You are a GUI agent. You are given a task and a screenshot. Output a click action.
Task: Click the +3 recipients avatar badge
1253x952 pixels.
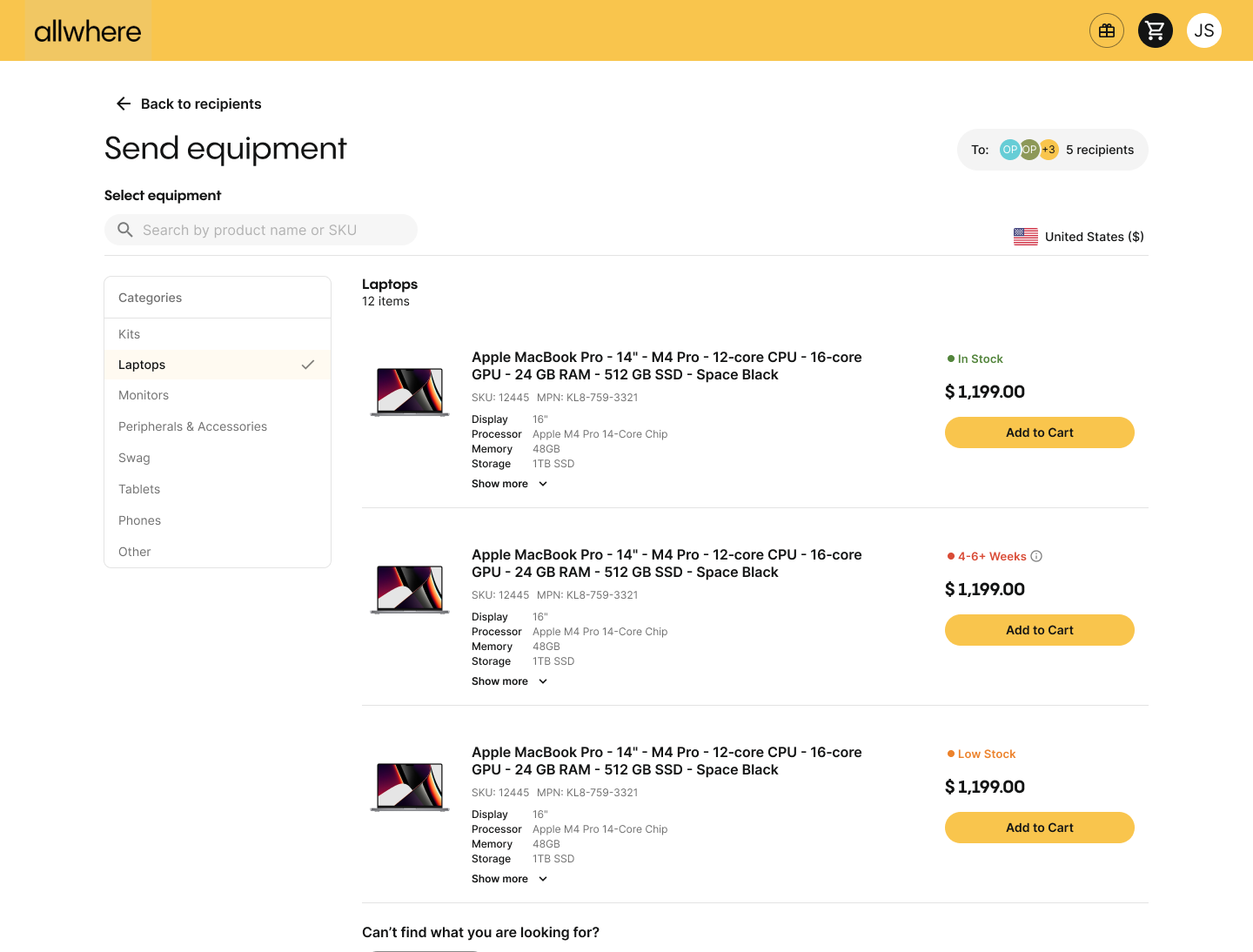click(x=1049, y=150)
